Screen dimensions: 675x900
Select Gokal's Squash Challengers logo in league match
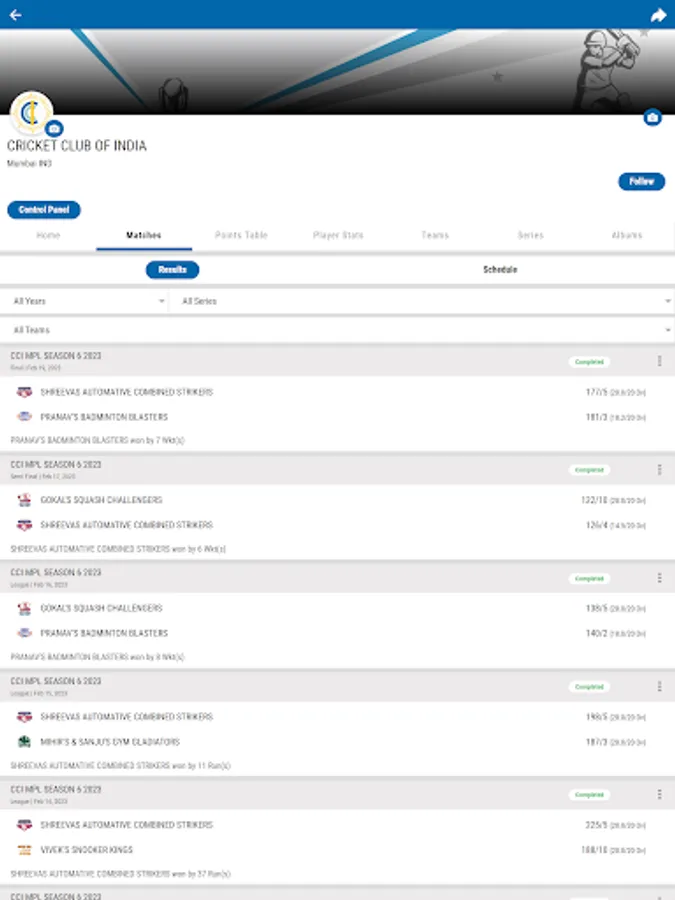point(24,608)
